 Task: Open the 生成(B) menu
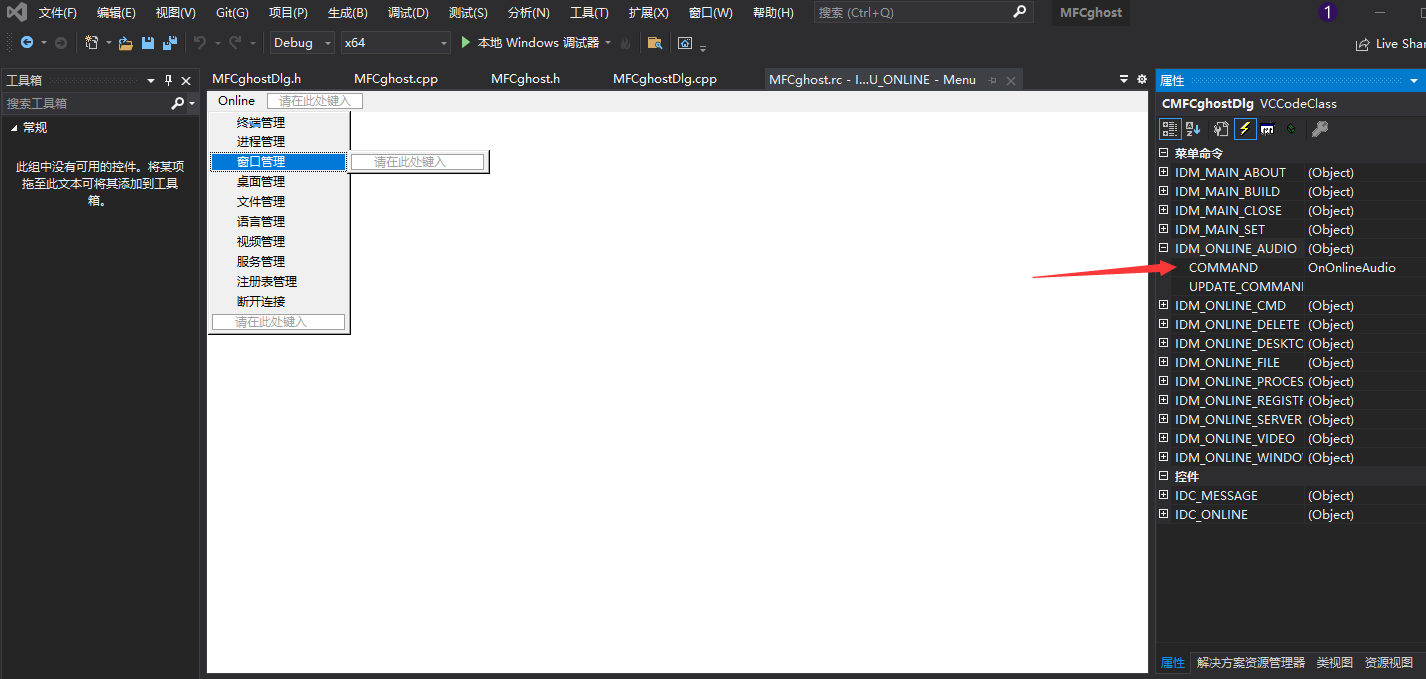point(348,13)
